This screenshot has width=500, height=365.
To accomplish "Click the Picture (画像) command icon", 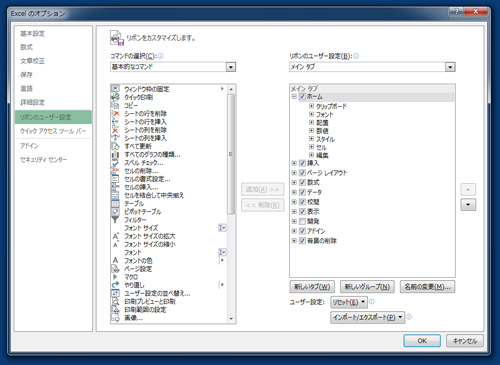I will 115,318.
